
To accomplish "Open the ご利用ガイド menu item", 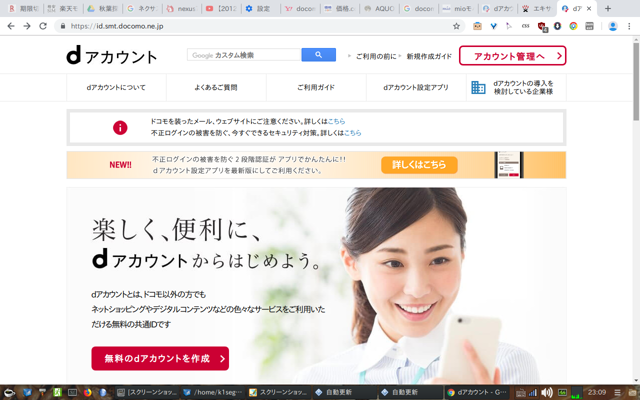I will coord(316,87).
